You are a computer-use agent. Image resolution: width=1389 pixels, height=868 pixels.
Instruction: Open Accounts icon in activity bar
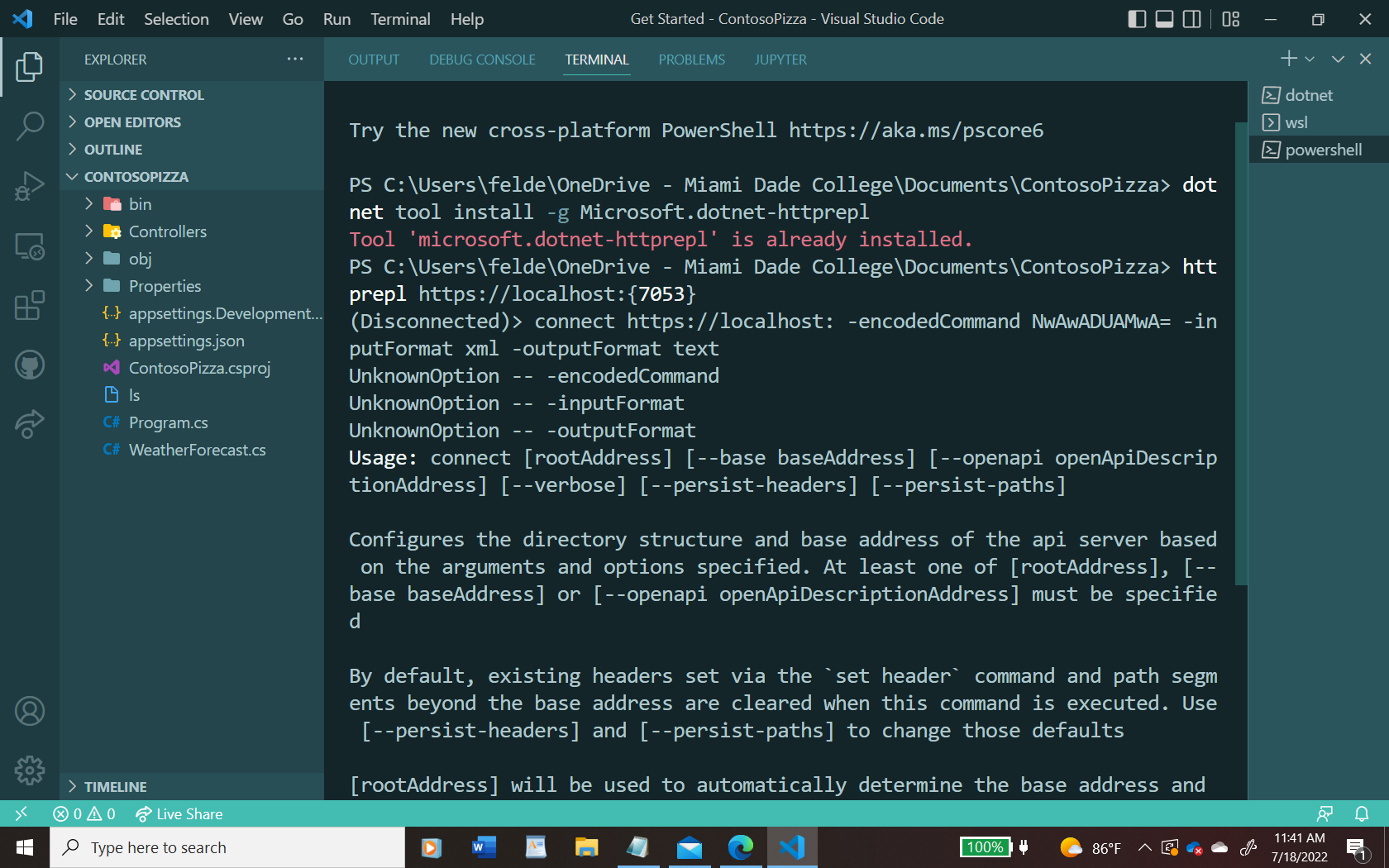29,711
